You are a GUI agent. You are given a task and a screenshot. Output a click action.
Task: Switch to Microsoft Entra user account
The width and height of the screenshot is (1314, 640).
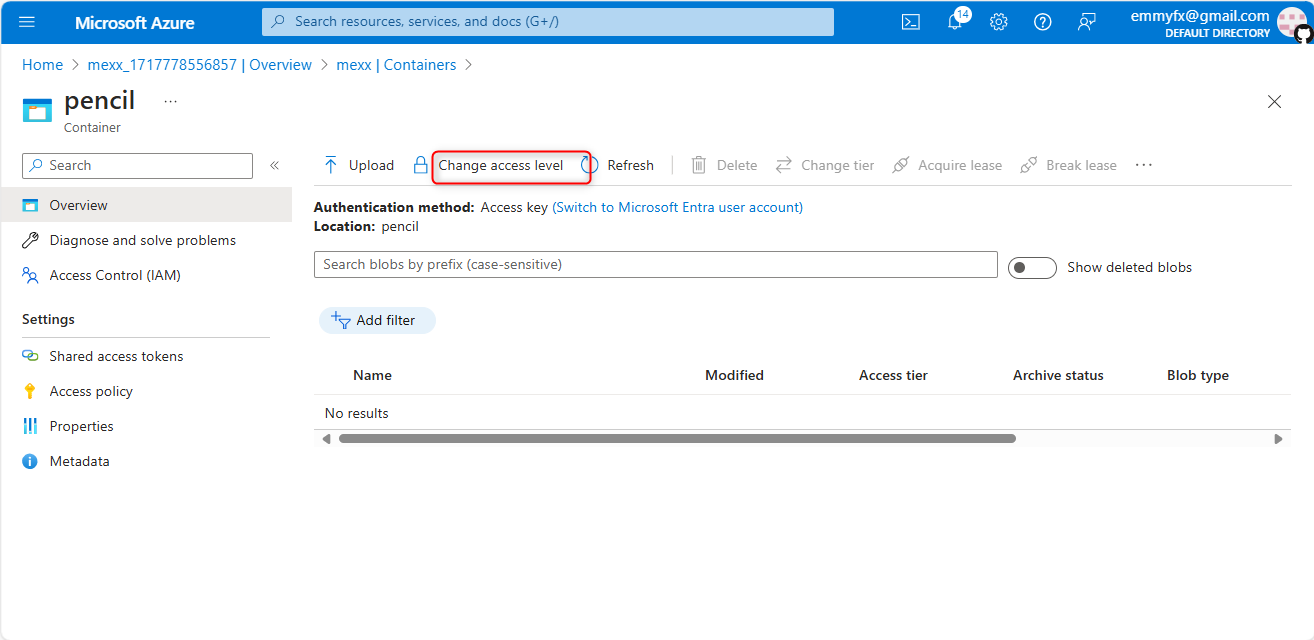pyautogui.click(x=677, y=207)
